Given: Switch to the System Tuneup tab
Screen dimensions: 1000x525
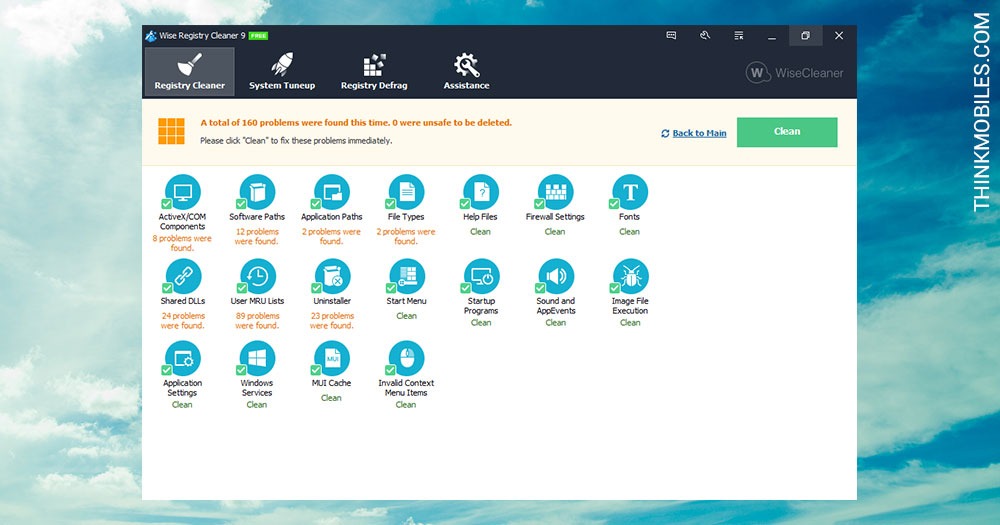Looking at the screenshot, I should click(282, 71).
